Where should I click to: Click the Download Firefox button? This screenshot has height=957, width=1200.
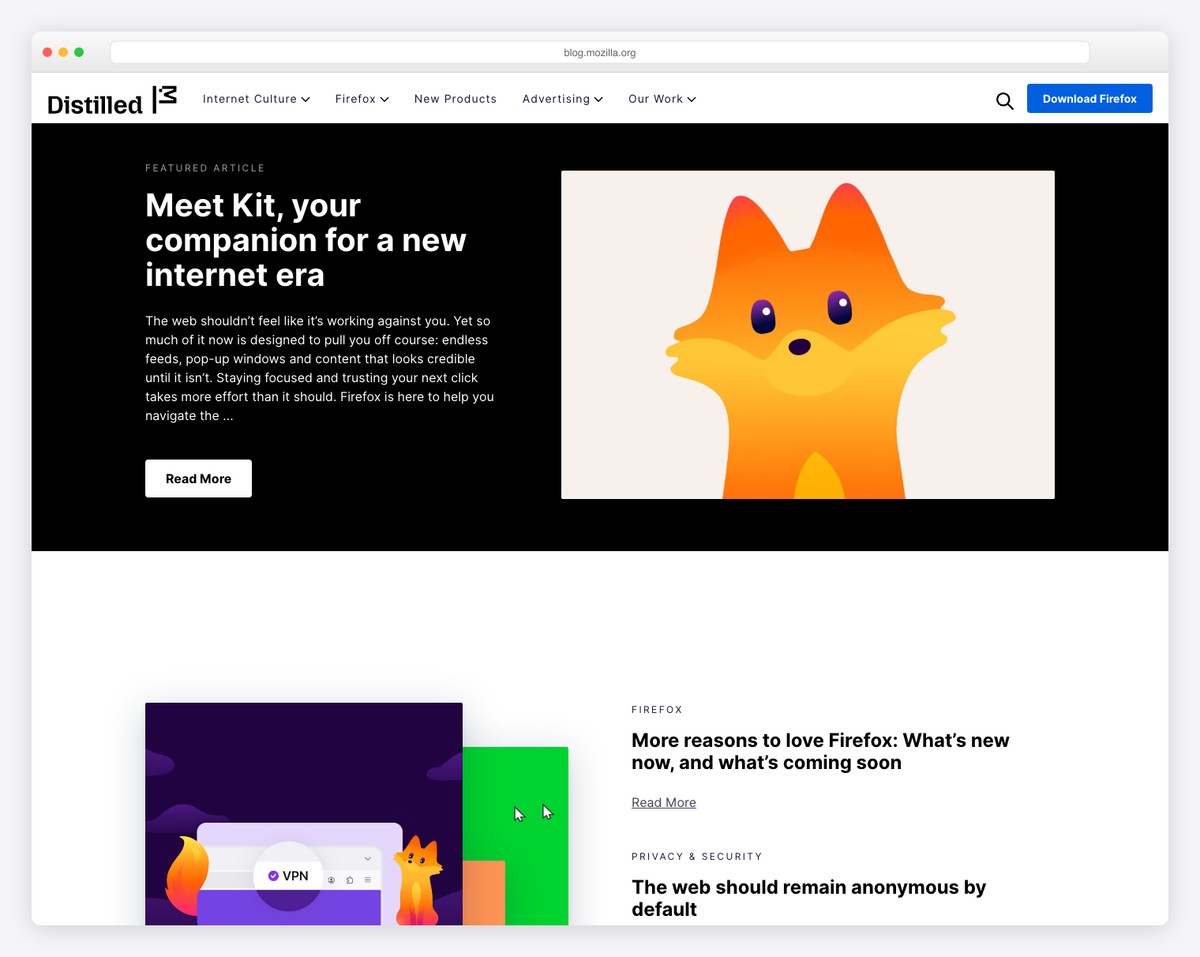[x=1089, y=98]
